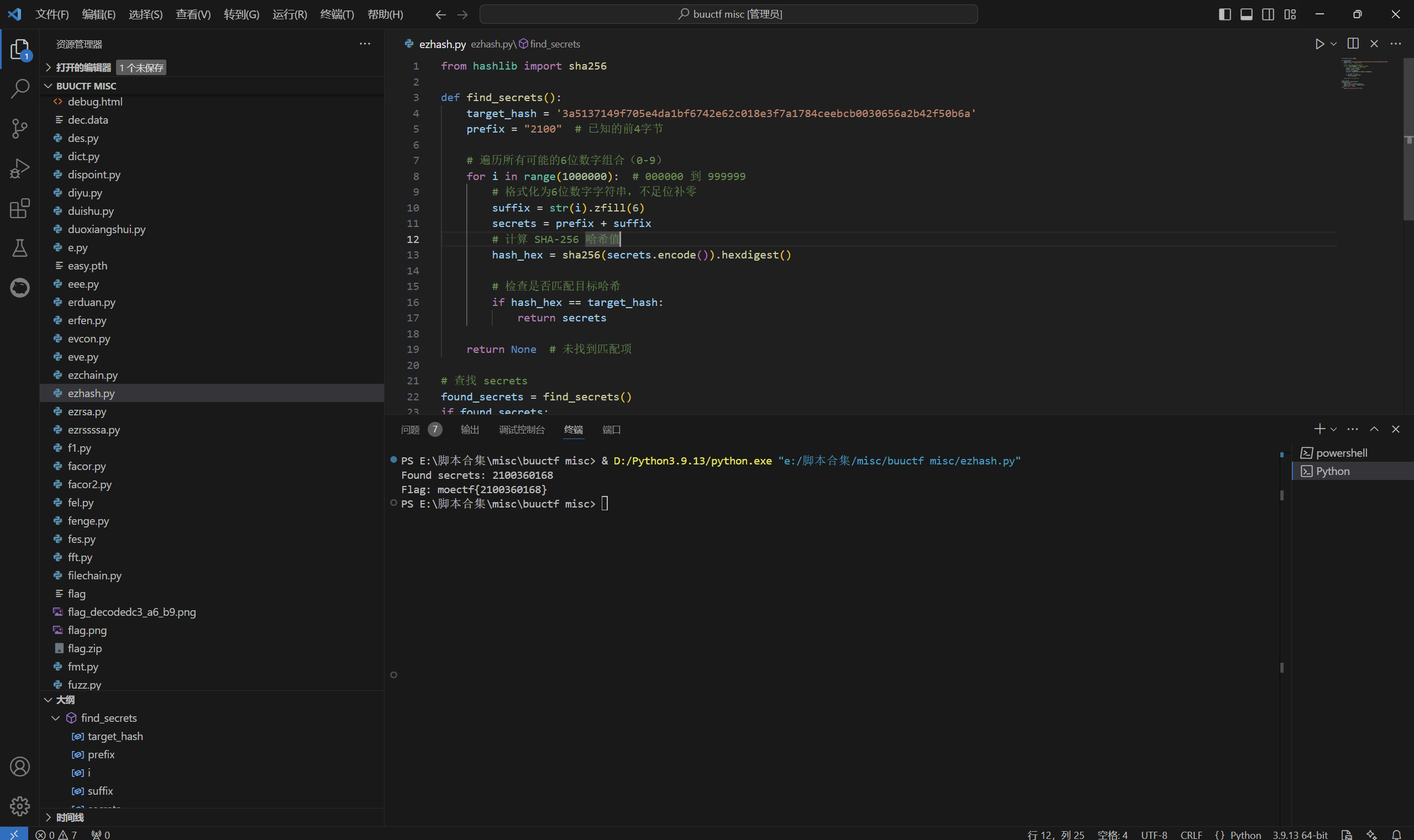The image size is (1414, 840).
Task: Open the Run (运行) menu
Action: point(290,14)
